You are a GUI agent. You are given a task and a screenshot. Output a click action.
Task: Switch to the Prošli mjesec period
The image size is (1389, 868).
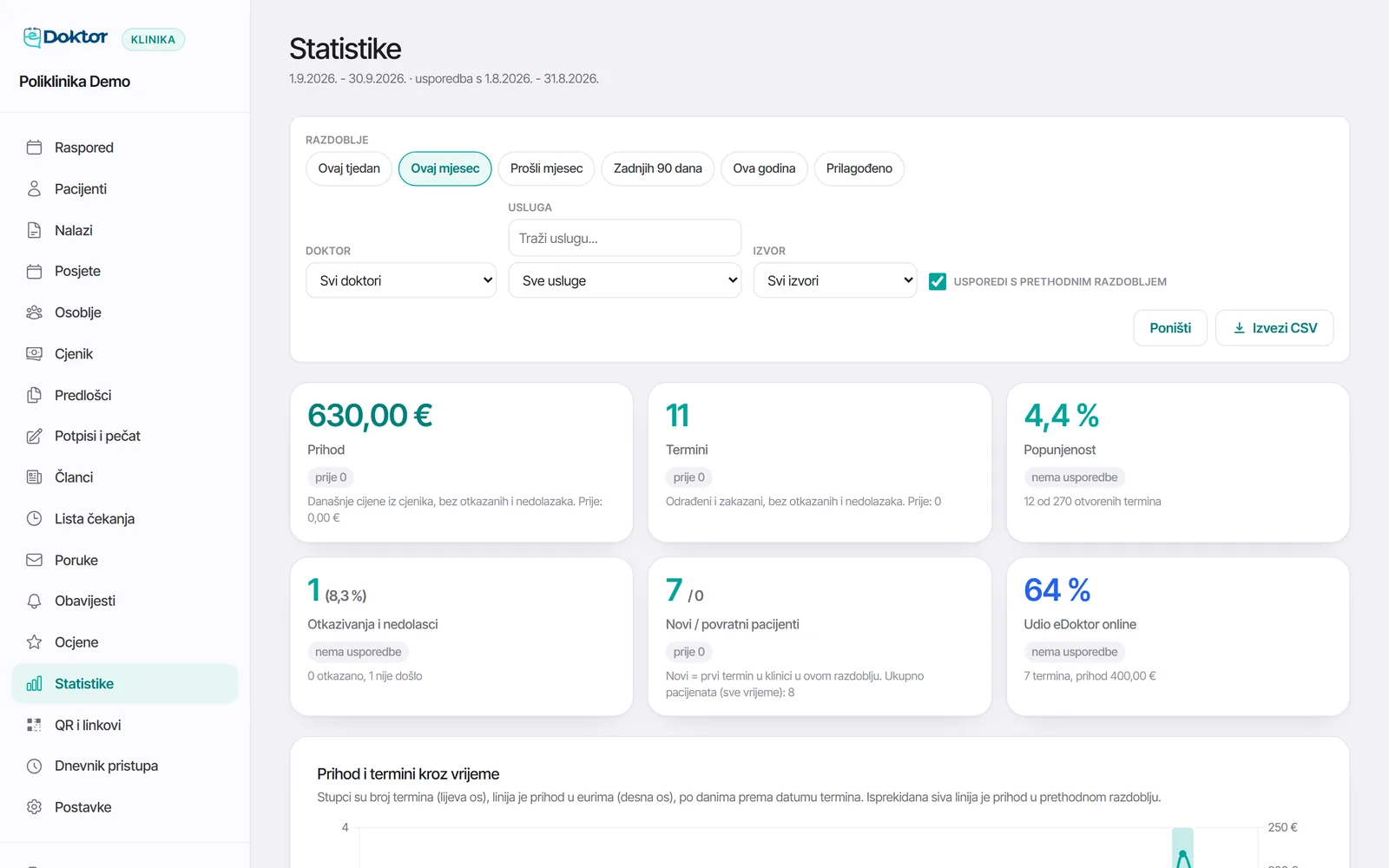547,168
